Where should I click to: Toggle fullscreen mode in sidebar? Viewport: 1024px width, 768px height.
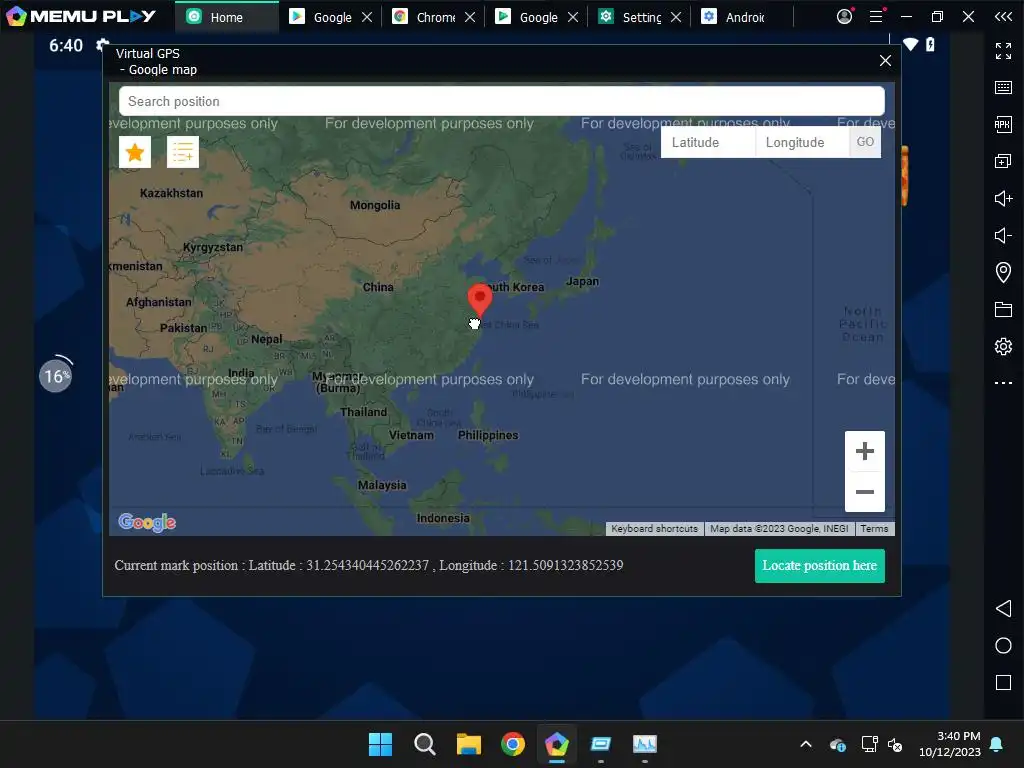click(1003, 50)
